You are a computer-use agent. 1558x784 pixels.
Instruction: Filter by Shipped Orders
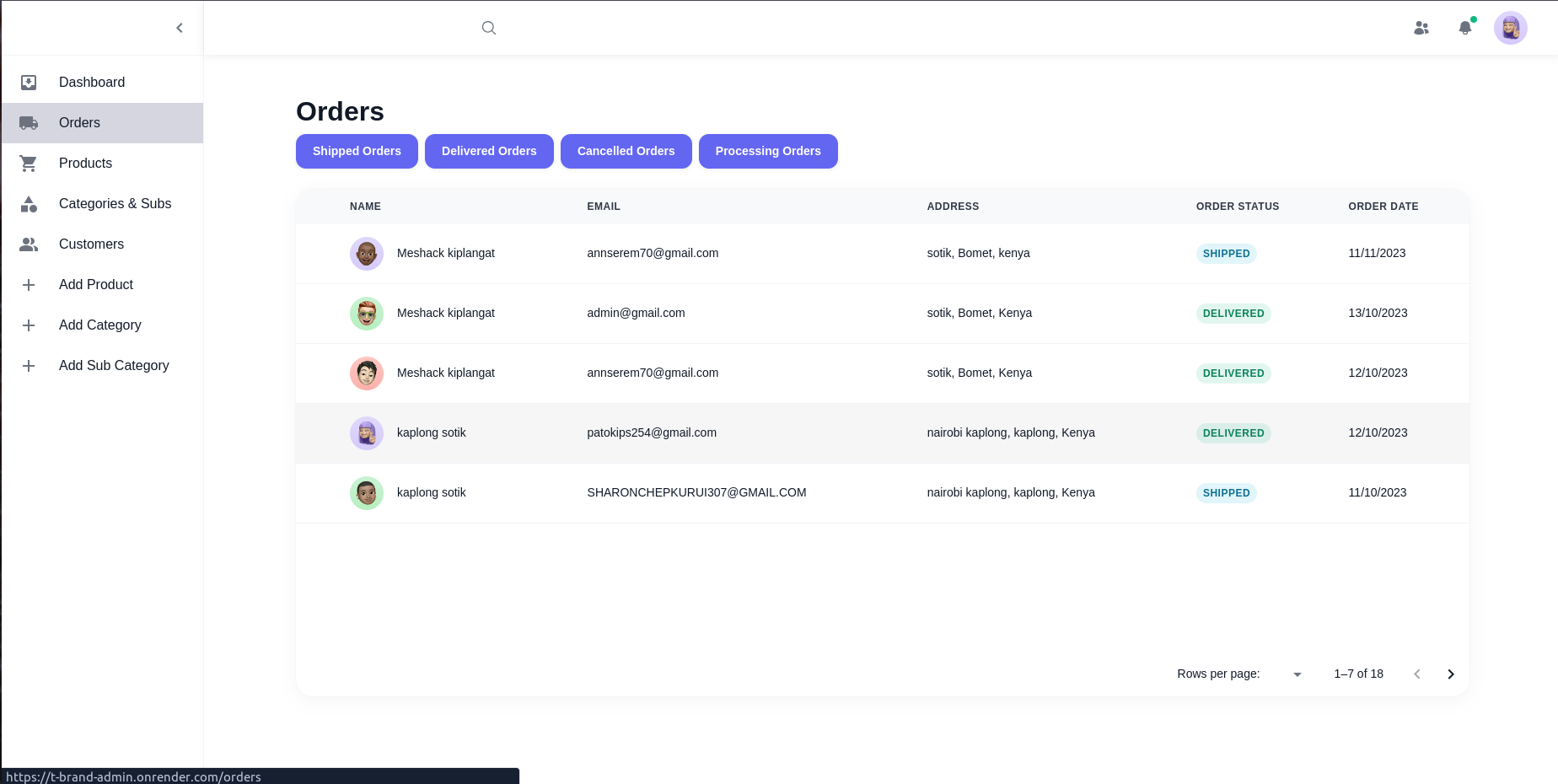357,152
